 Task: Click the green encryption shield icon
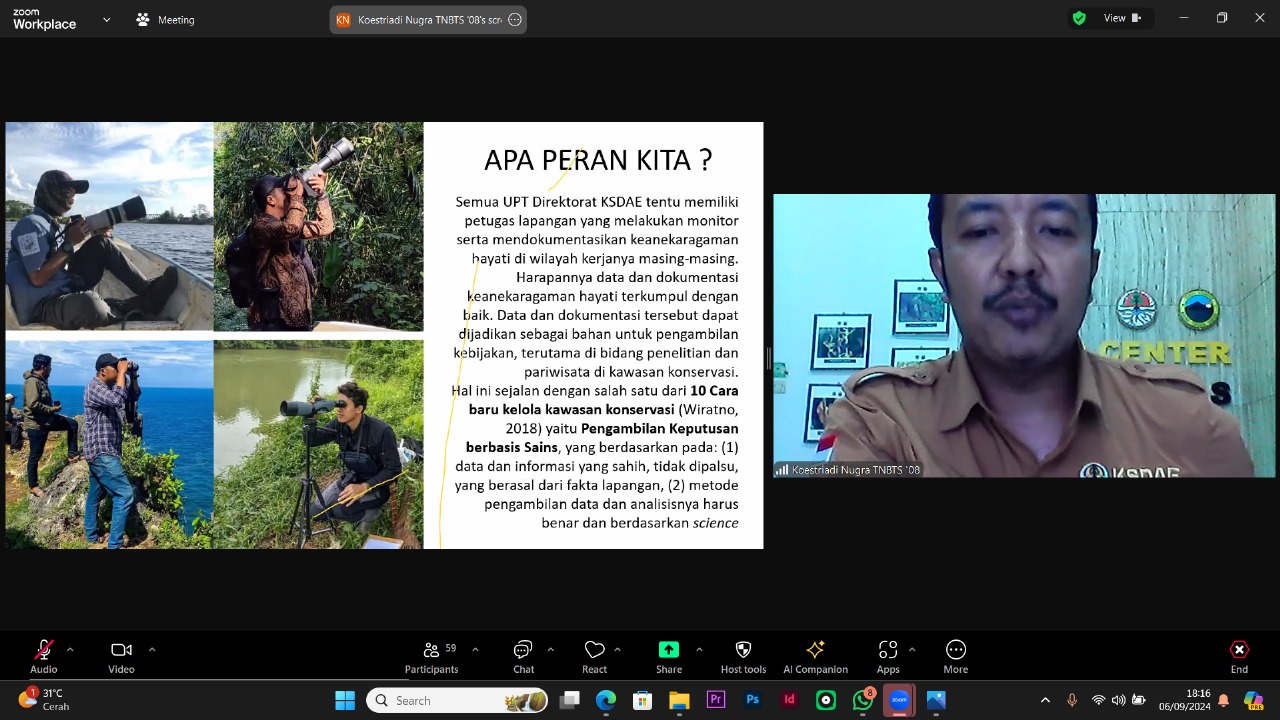(x=1079, y=18)
